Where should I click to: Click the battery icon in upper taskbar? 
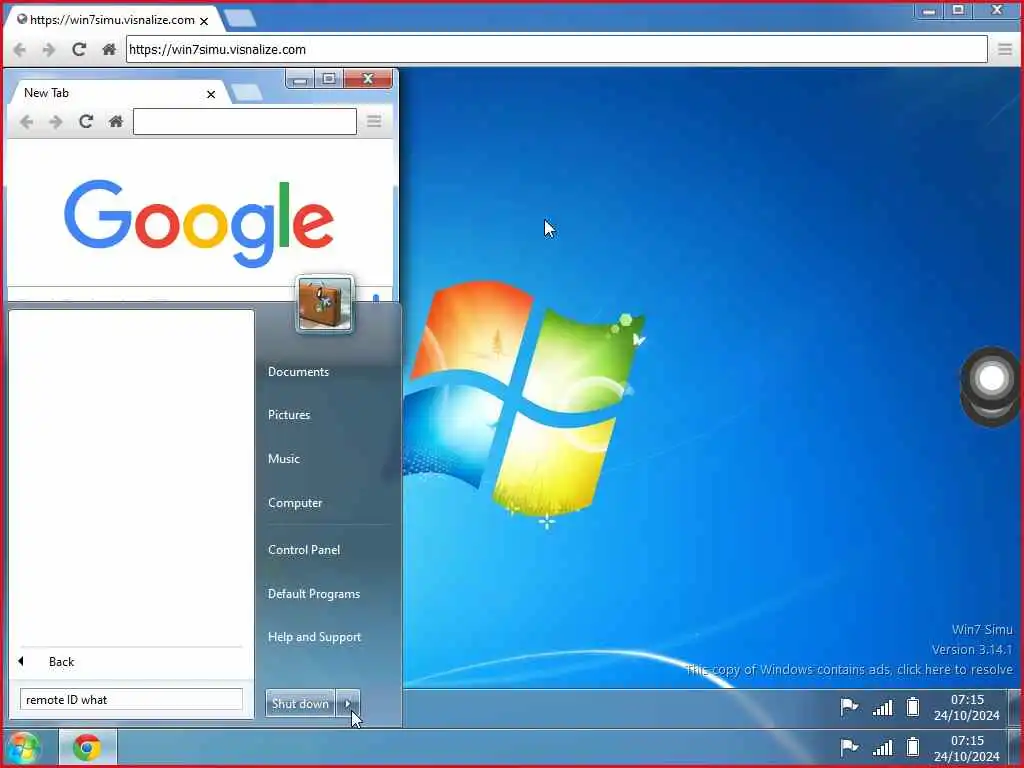(x=913, y=707)
